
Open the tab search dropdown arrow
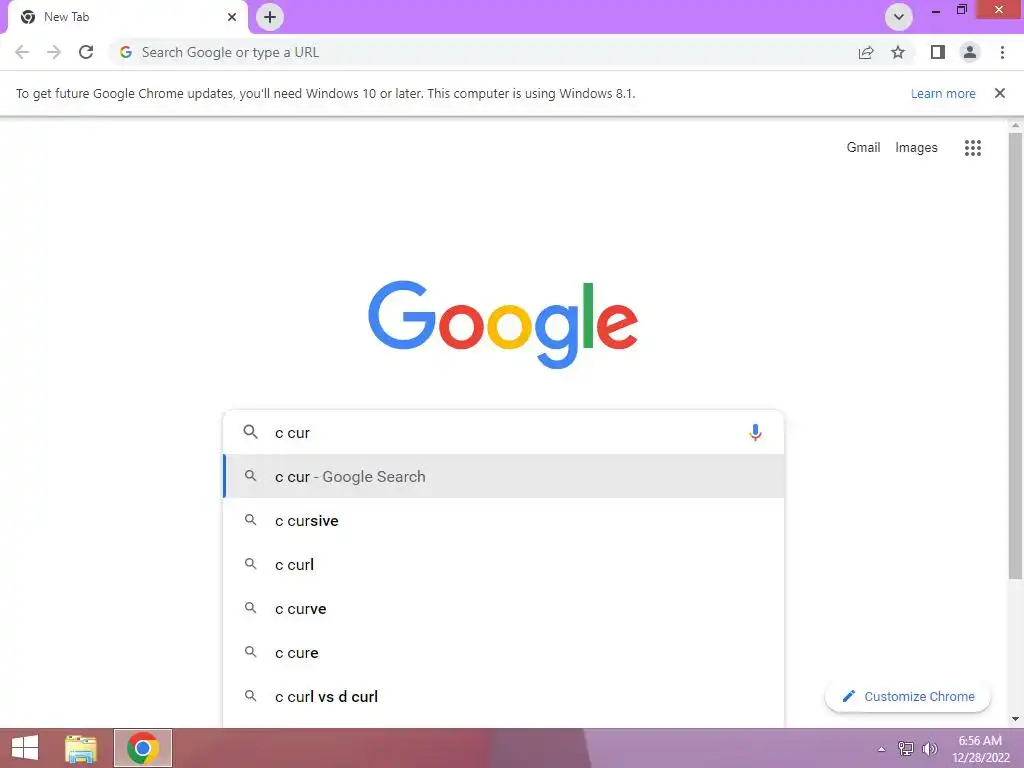point(899,17)
